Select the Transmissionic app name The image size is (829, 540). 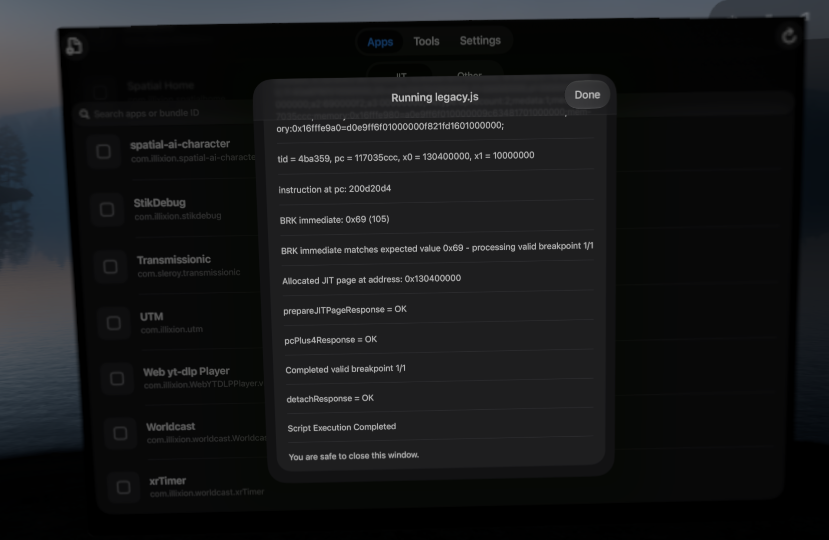pyautogui.click(x=174, y=260)
